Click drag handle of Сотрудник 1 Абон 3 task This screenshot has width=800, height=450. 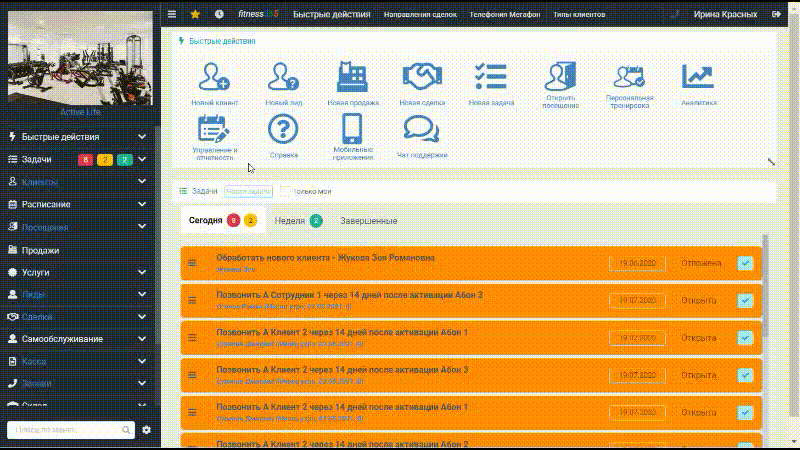tap(192, 301)
